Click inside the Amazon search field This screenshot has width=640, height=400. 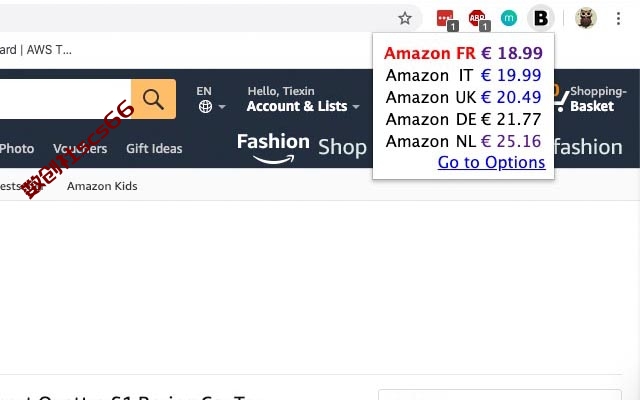click(65, 99)
